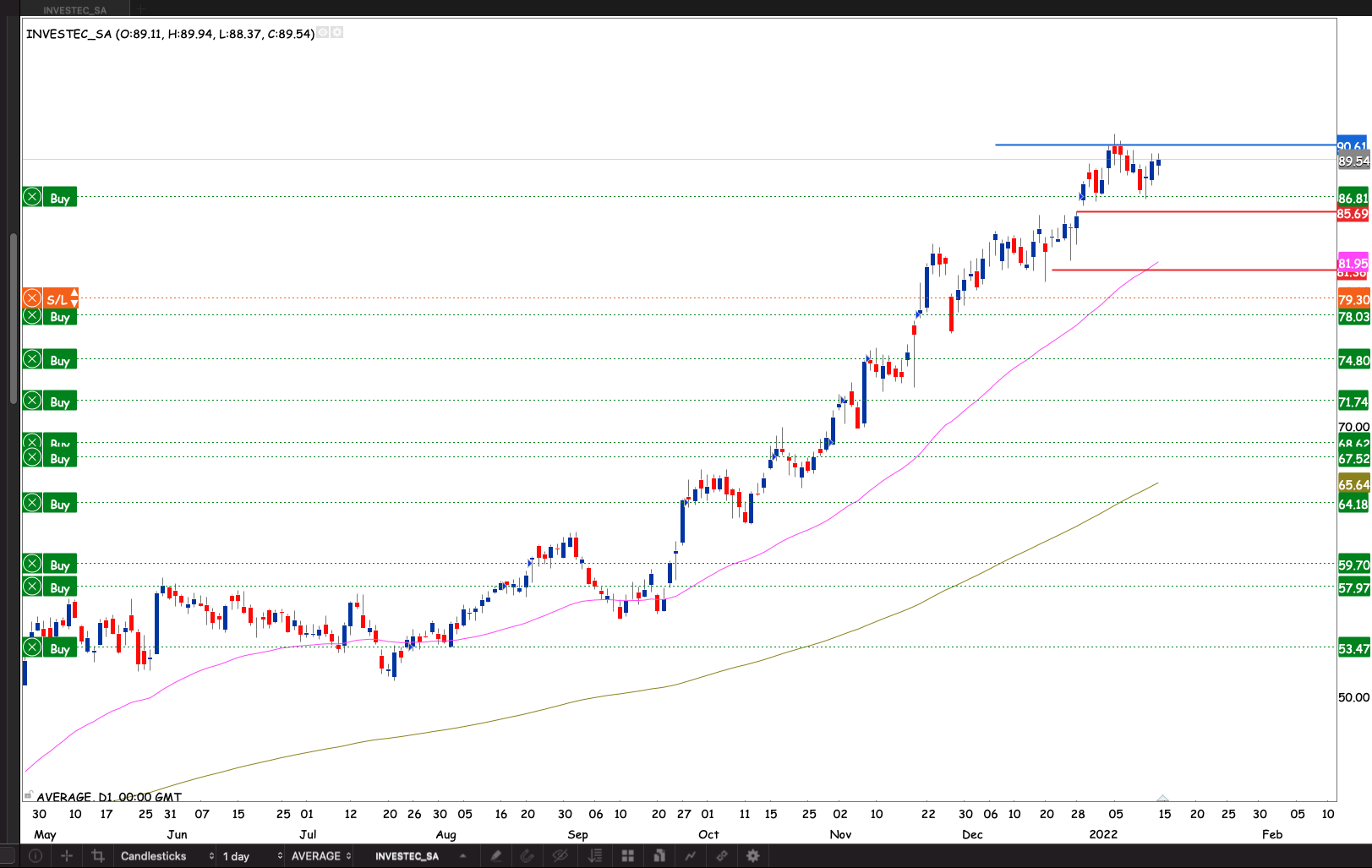Click the Buy label at 74.80 level
1372x868 pixels.
(x=59, y=360)
